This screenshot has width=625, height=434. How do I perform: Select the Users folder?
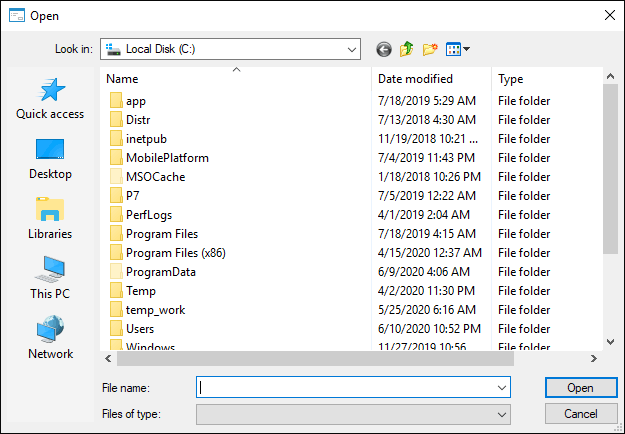point(140,329)
